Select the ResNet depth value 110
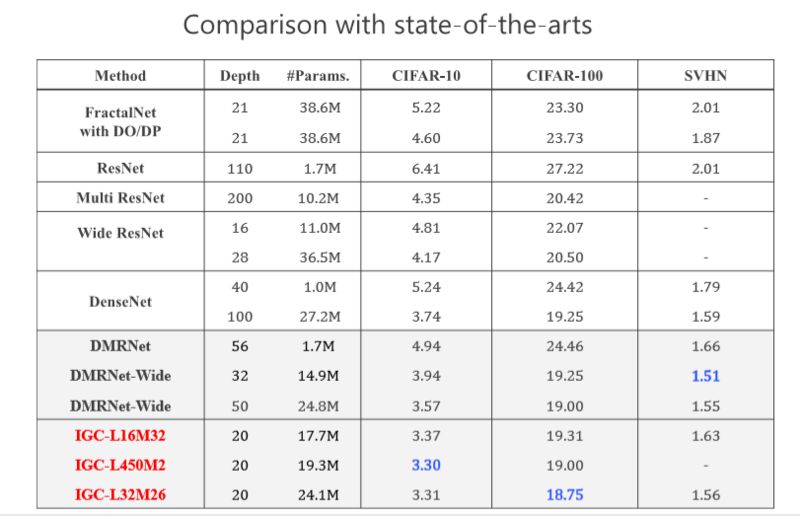This screenshot has height=516, width=800. pos(239,169)
